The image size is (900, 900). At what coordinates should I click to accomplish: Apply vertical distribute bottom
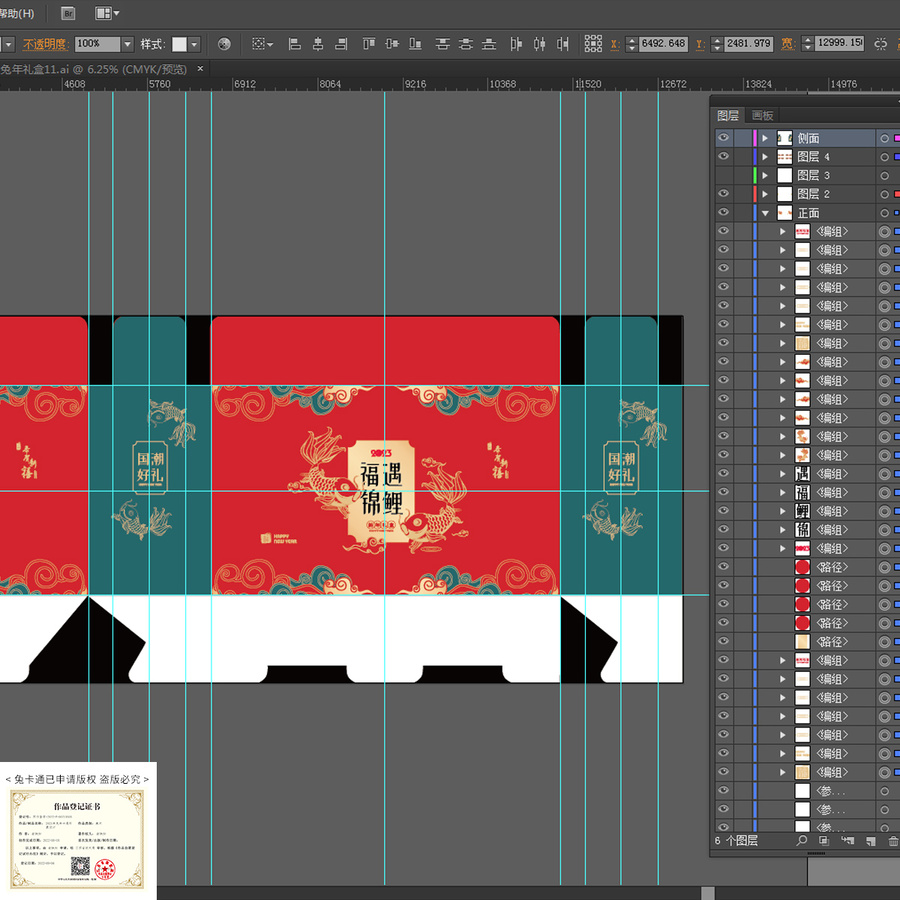click(489, 44)
